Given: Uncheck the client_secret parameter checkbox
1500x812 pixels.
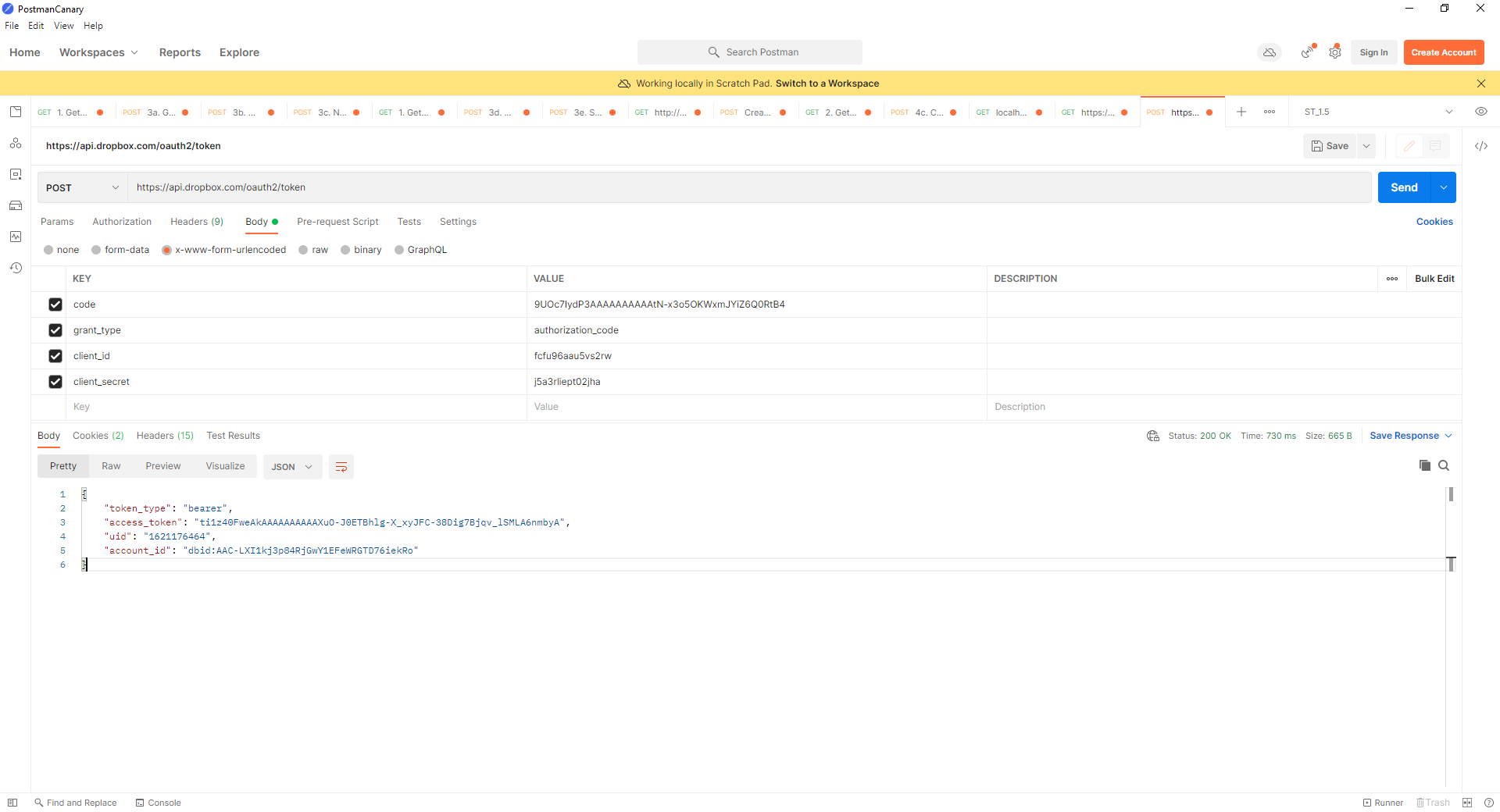Looking at the screenshot, I should click(55, 382).
